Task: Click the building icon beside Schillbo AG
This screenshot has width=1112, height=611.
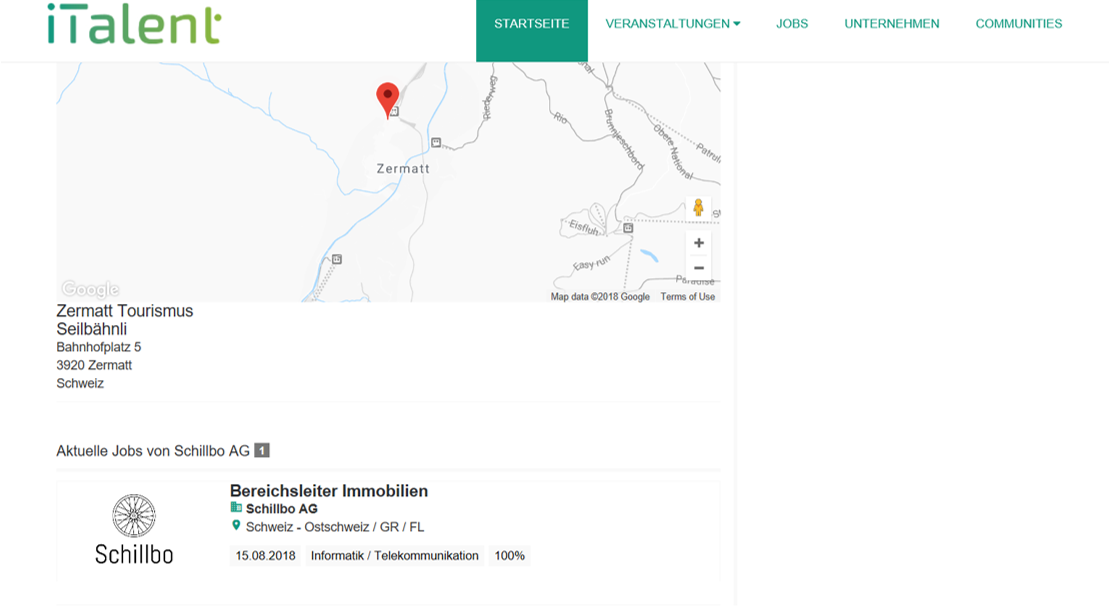Action: coord(236,508)
